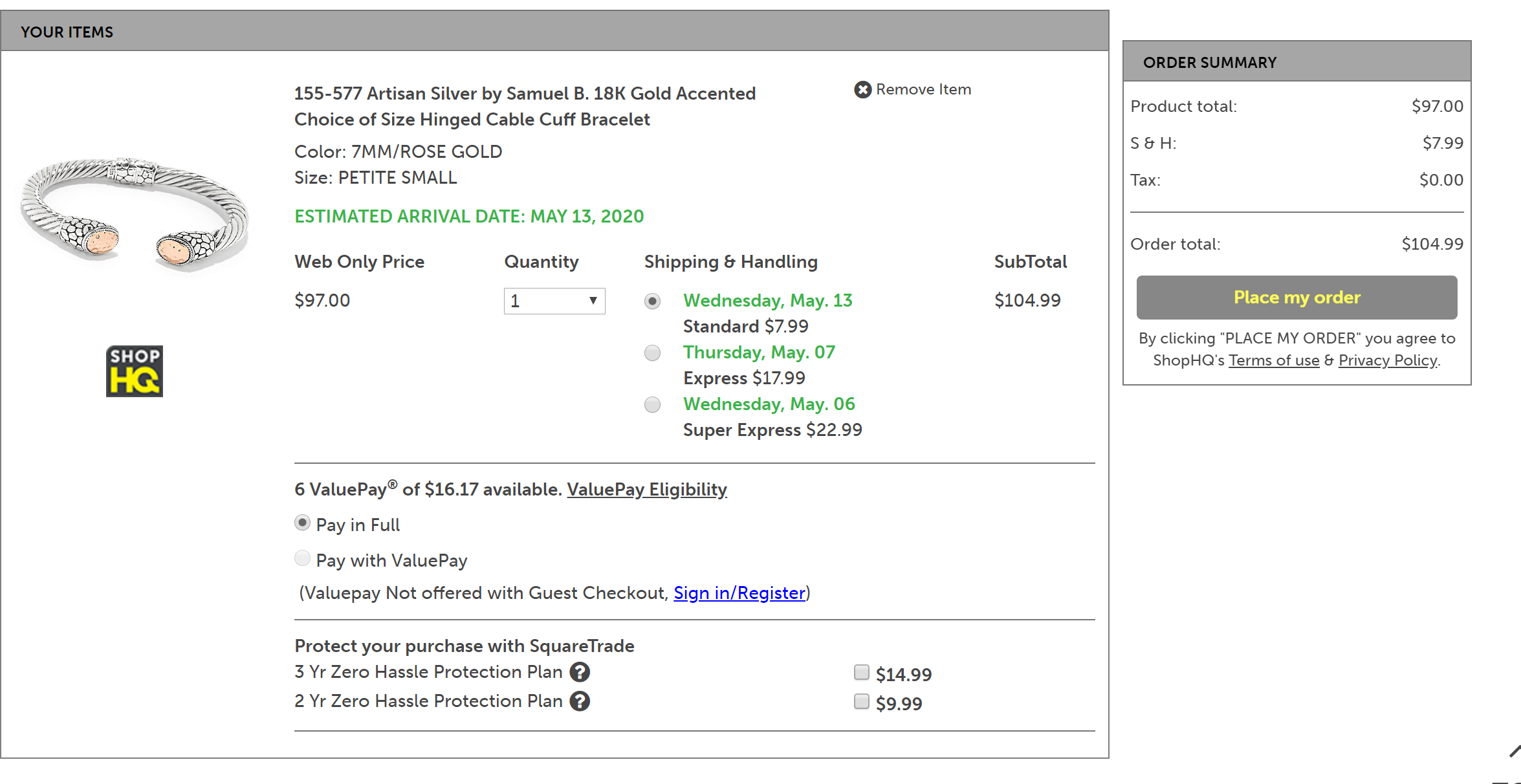Click Wednesday, May. 06 delivery date

[769, 404]
